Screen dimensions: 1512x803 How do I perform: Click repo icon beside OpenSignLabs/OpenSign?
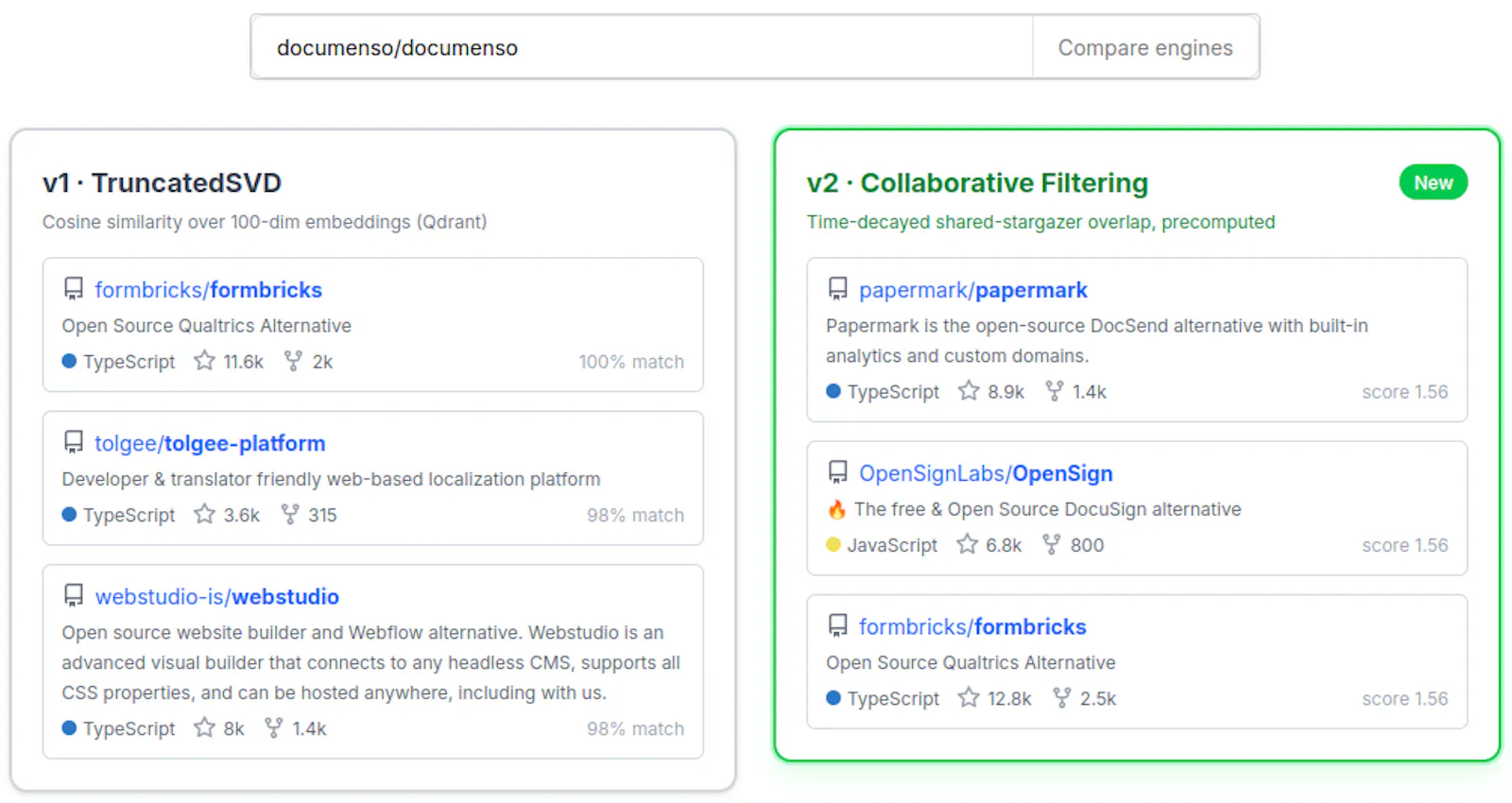coord(838,472)
